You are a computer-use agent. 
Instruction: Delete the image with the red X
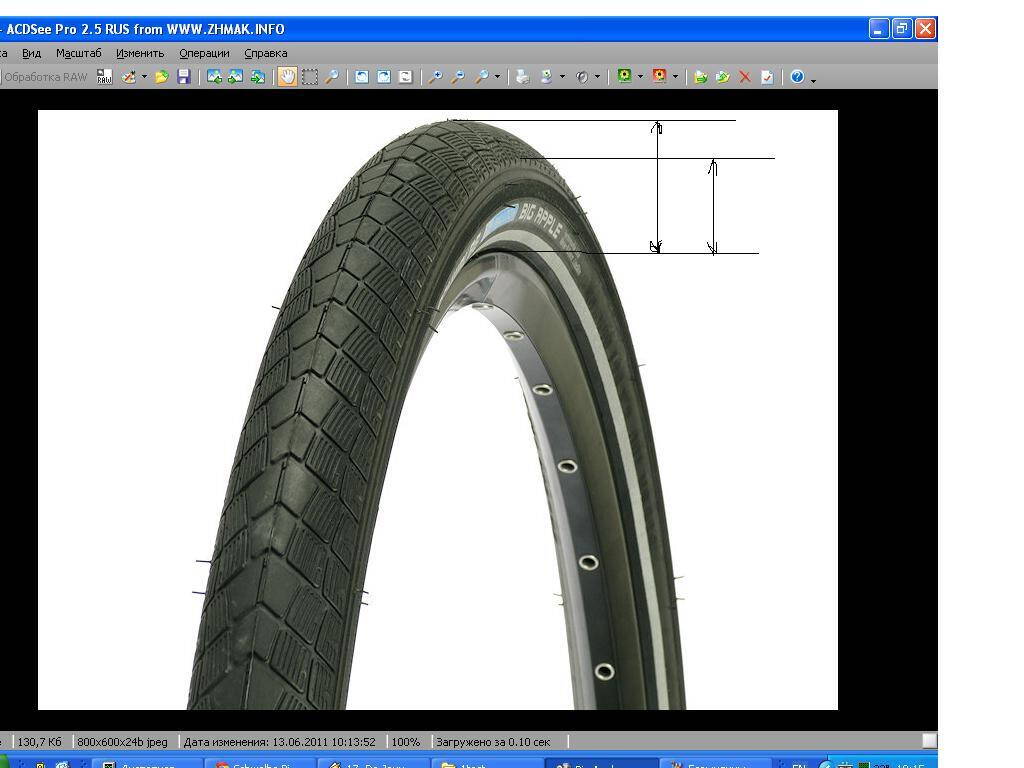click(x=745, y=77)
